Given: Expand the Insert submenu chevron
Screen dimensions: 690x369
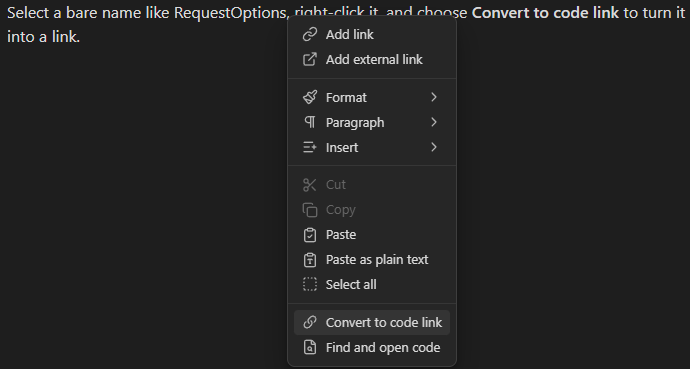Looking at the screenshot, I should tap(434, 147).
